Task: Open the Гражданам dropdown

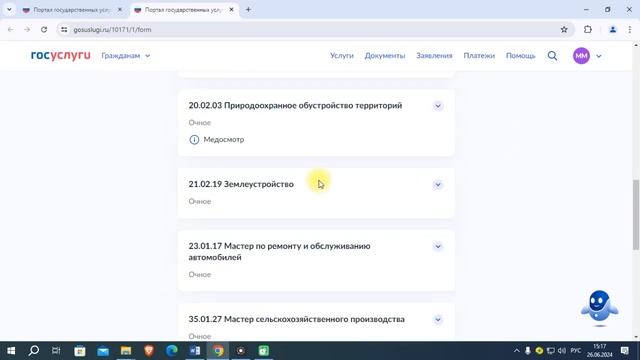Action: pyautogui.click(x=126, y=56)
